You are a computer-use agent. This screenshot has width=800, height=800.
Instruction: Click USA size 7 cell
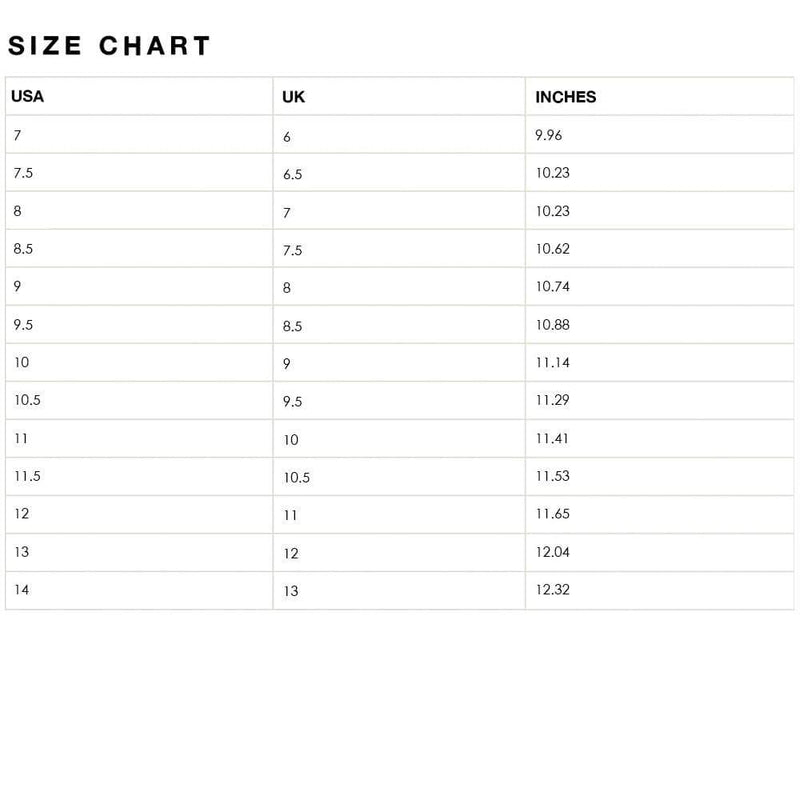tap(18, 135)
